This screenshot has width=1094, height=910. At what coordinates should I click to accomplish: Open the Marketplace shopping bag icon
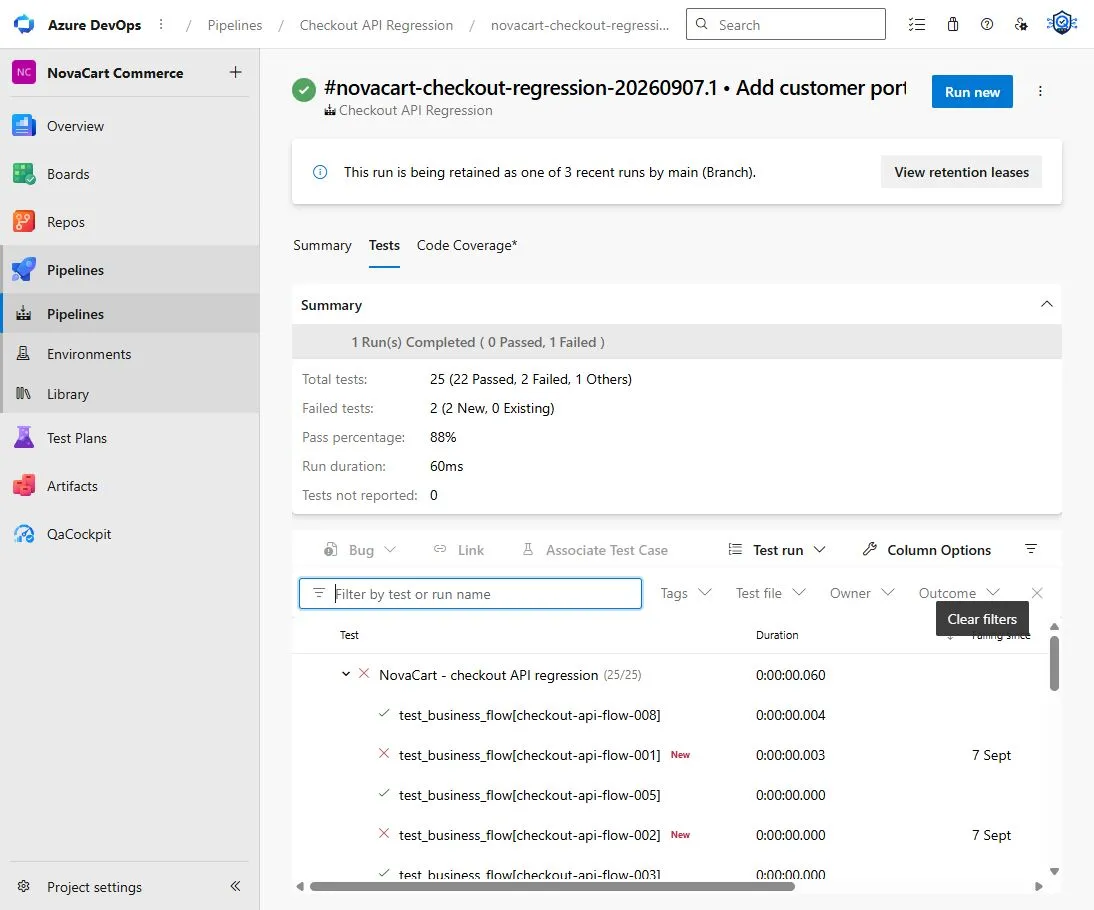[x=952, y=24]
